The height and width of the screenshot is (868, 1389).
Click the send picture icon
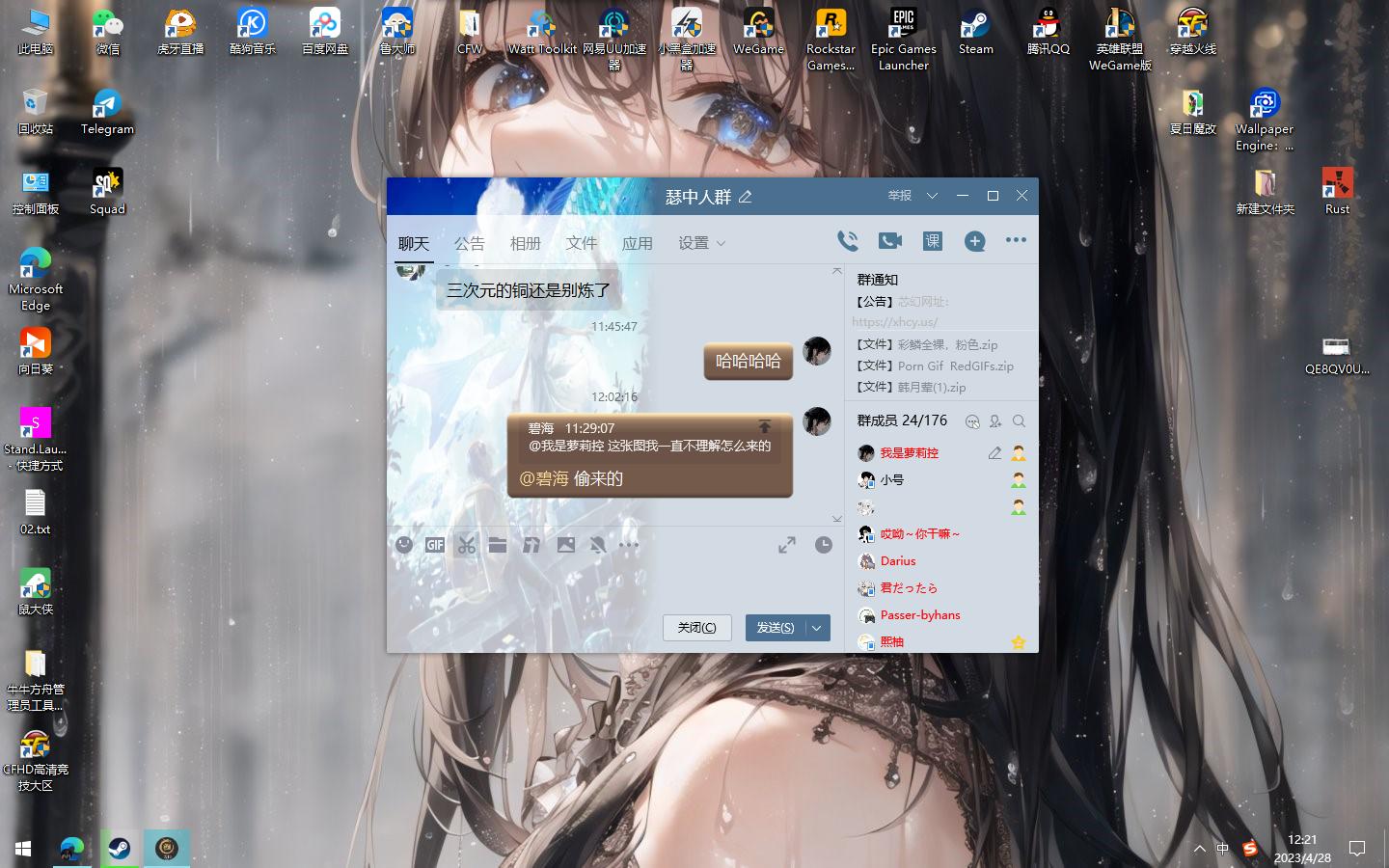(x=566, y=545)
